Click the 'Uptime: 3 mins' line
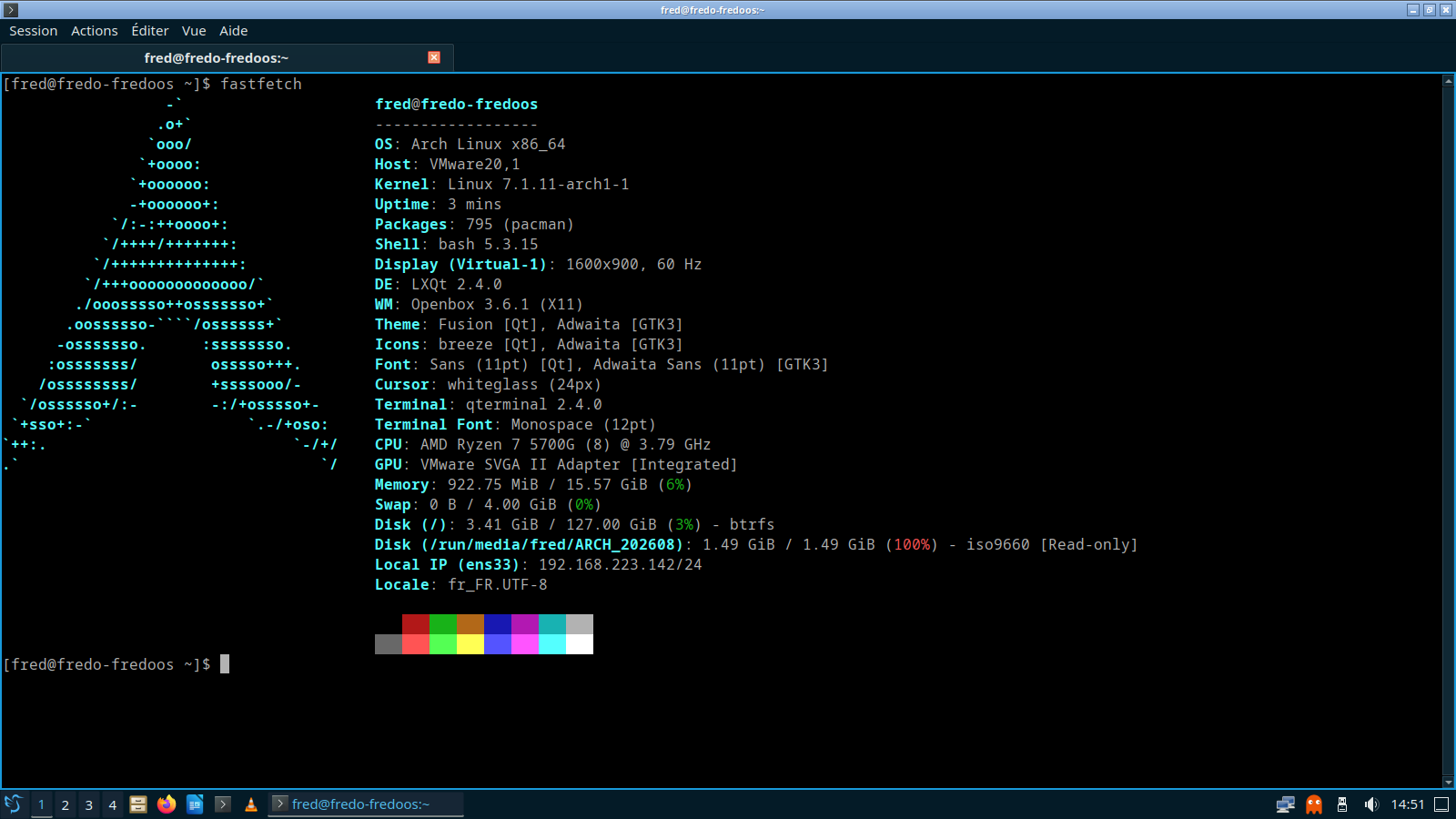1456x819 pixels. [438, 204]
